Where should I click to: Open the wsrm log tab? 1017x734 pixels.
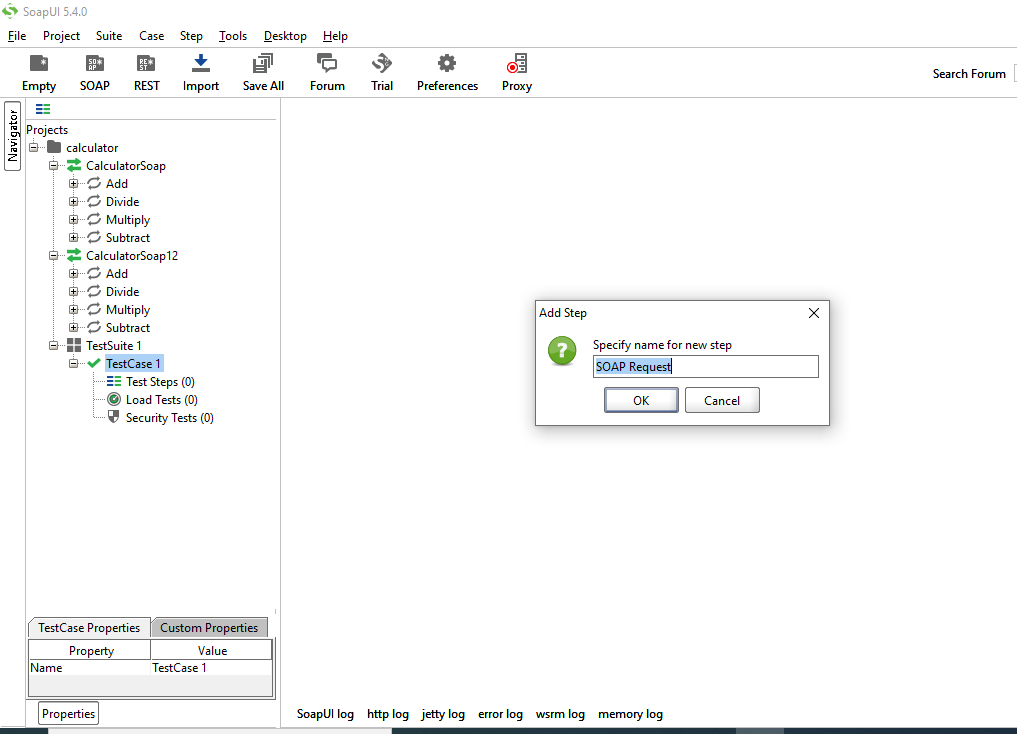point(560,714)
